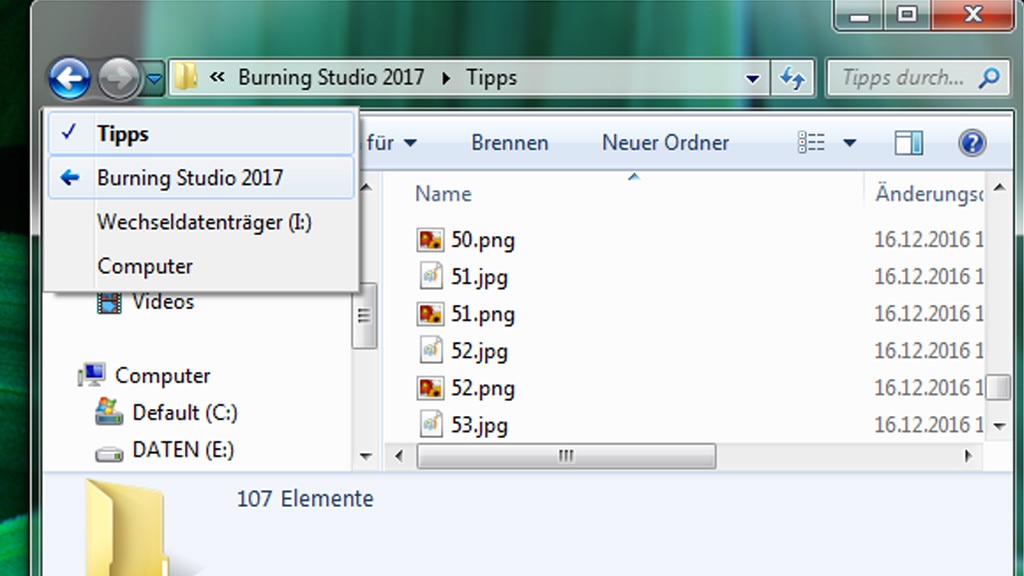
Task: Choose Burning Studio 2017 history entry
Action: (202, 178)
